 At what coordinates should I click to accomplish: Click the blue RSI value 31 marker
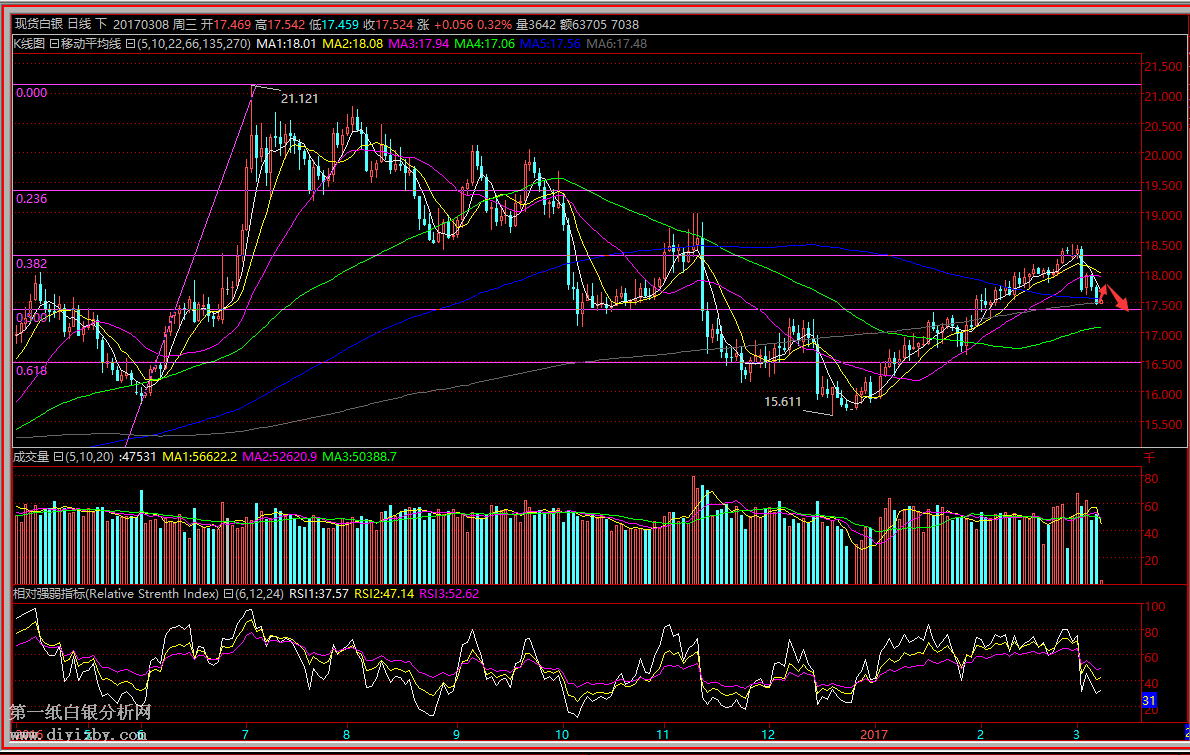[1149, 700]
